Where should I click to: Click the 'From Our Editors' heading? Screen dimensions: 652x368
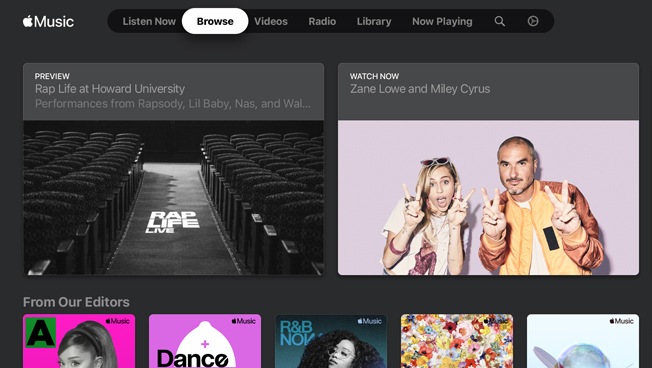76,302
